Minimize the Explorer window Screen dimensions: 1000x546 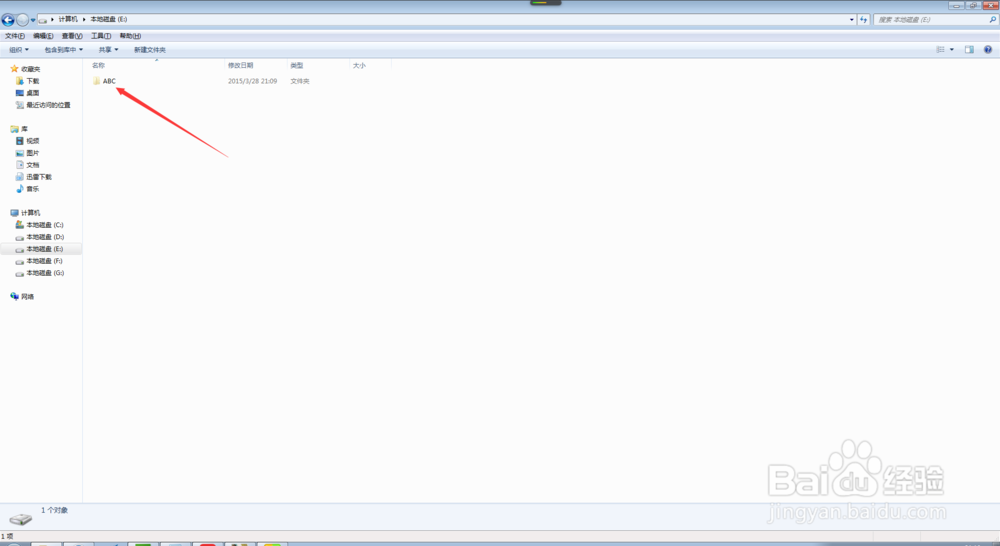tap(956, 5)
